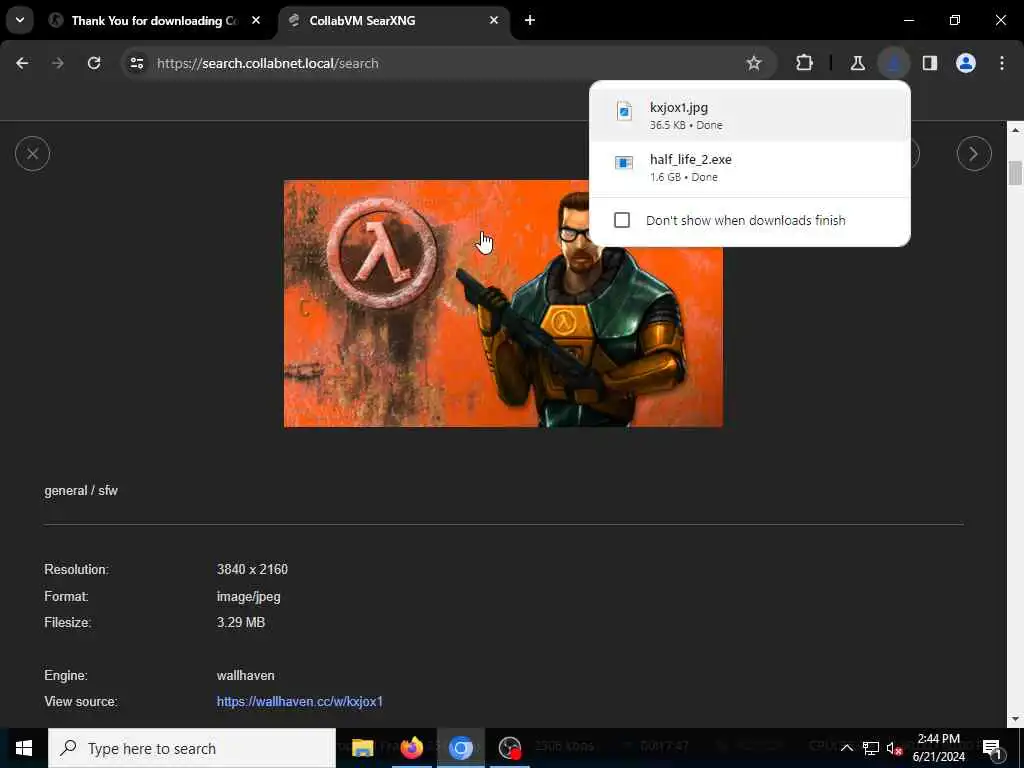Close the image detail view
The height and width of the screenshot is (768, 1024).
(32, 154)
